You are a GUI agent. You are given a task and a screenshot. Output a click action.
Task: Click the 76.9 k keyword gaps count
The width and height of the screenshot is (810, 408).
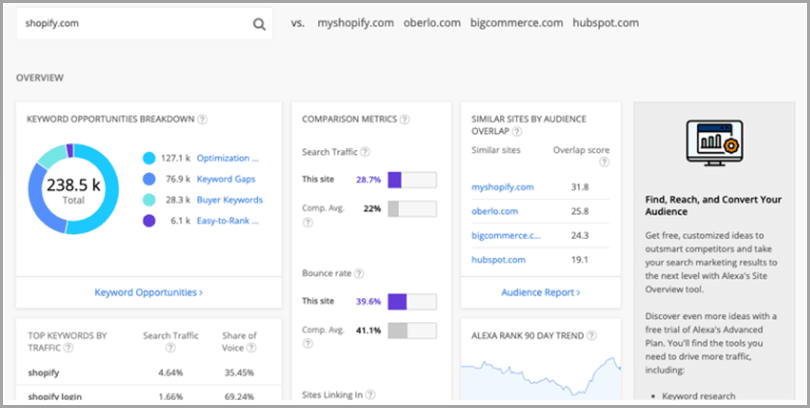[x=178, y=179]
